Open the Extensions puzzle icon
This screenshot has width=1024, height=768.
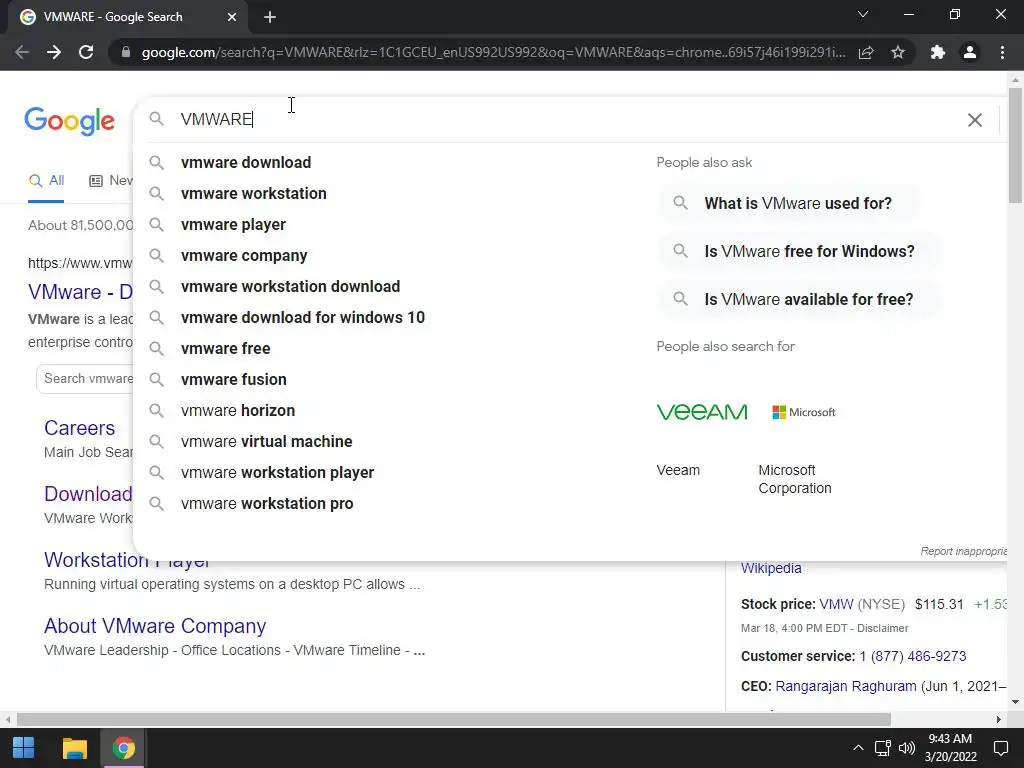tap(938, 52)
